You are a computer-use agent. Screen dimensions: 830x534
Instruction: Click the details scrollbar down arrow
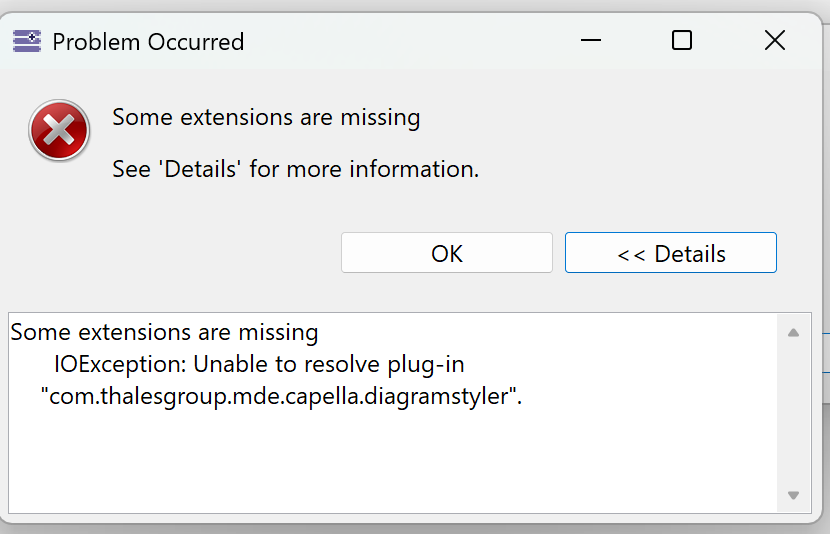793,495
